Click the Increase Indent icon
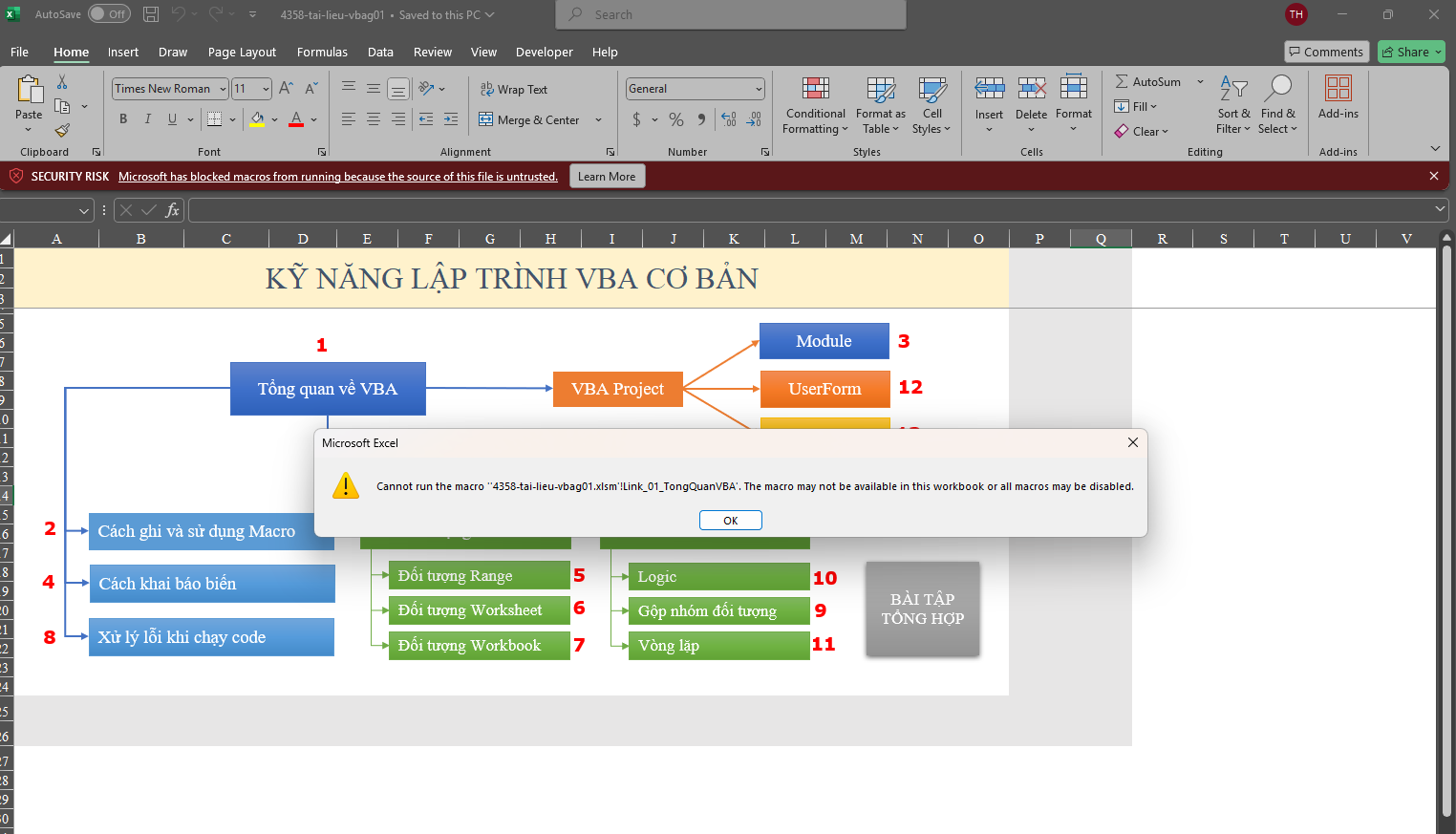1456x834 pixels. pos(451,119)
